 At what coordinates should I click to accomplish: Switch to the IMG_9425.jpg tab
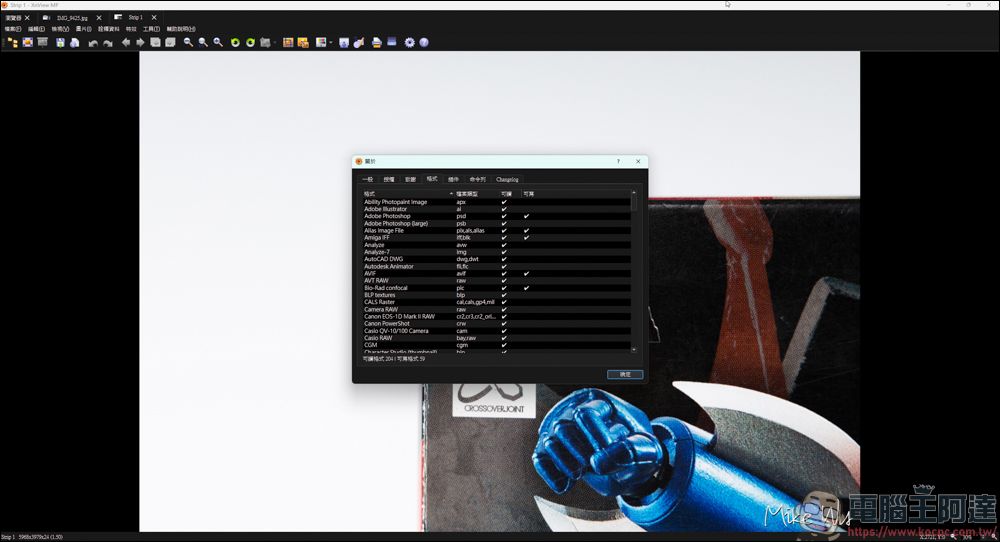tap(71, 18)
